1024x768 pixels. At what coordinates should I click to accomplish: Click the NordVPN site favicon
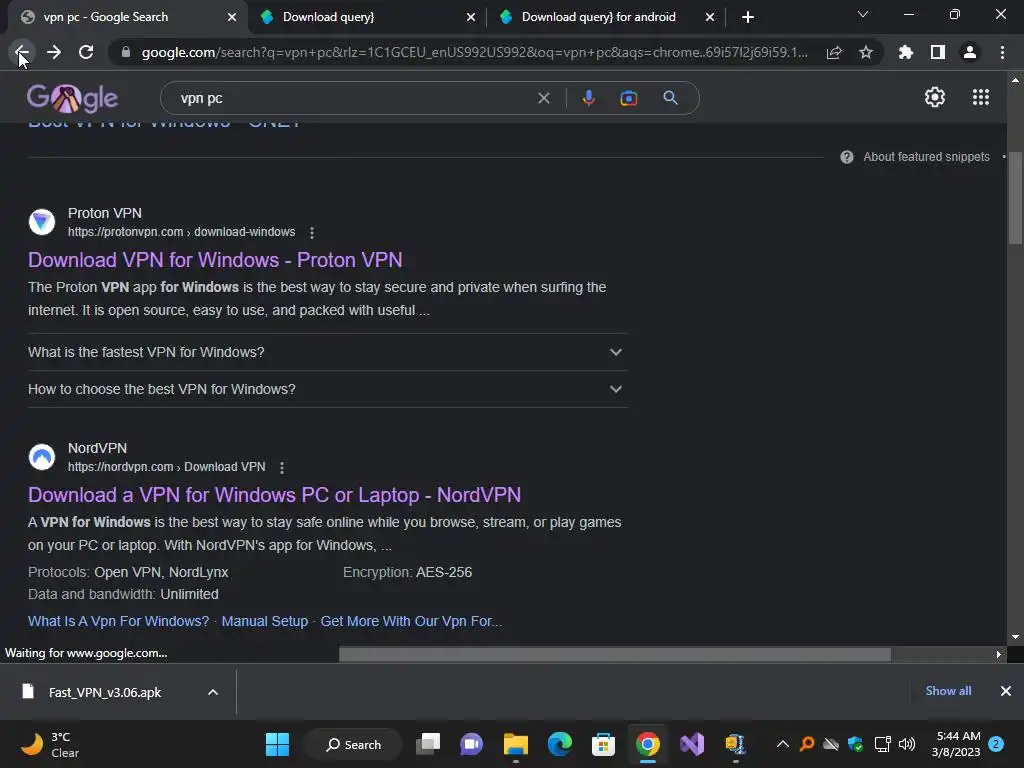point(42,457)
